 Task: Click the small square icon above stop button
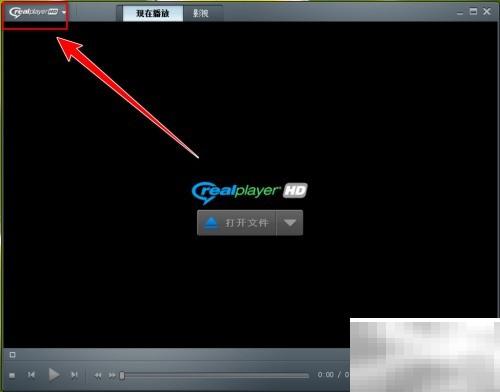pos(12,355)
